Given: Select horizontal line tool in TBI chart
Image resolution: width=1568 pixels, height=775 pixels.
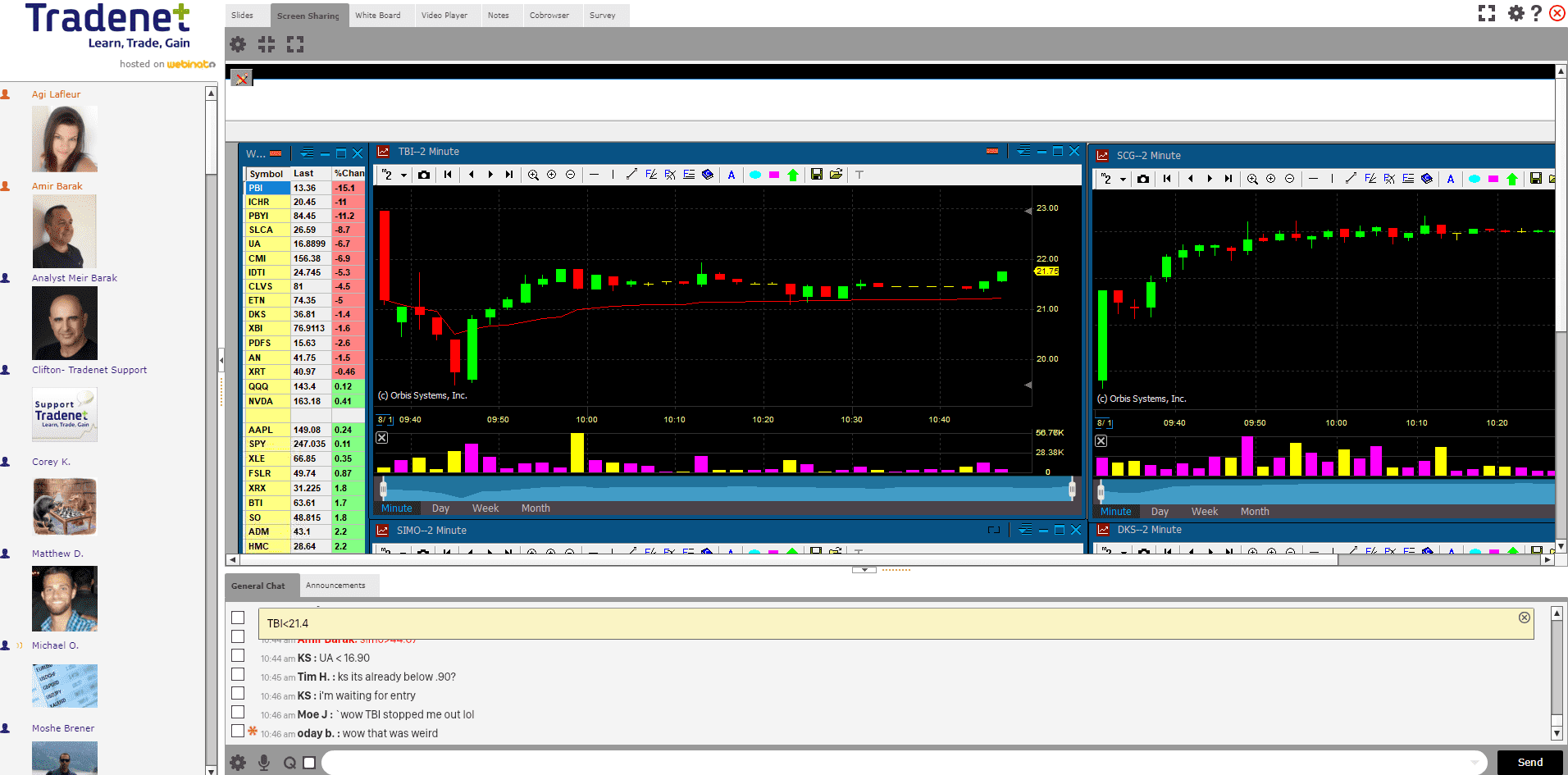Looking at the screenshot, I should (594, 175).
